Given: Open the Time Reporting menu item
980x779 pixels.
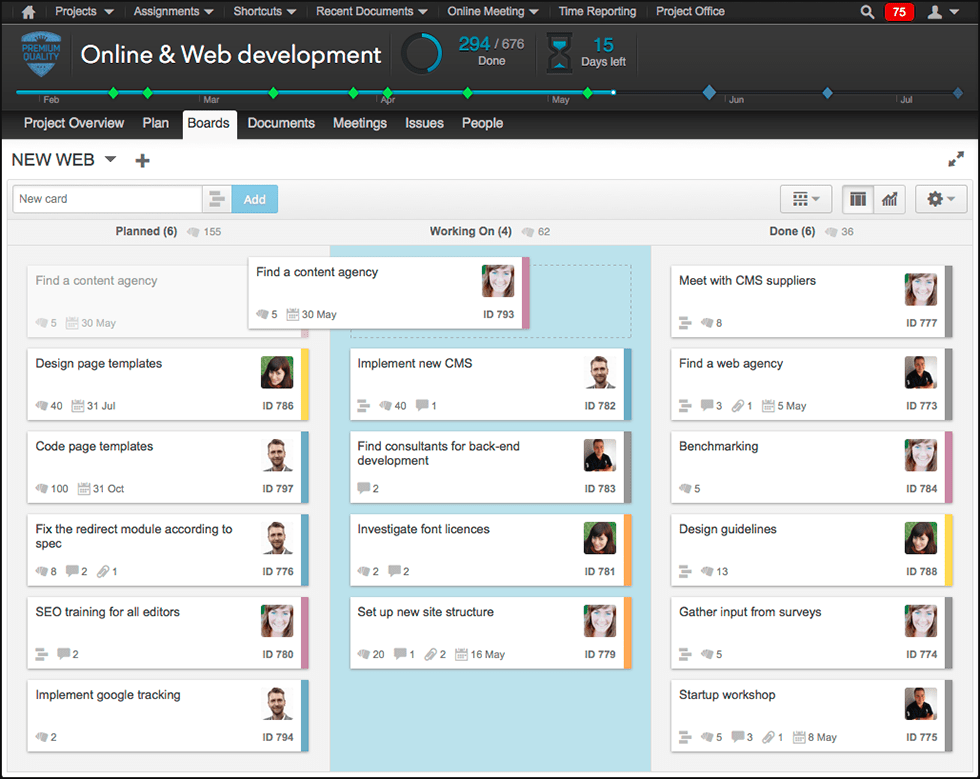Looking at the screenshot, I should [x=597, y=11].
